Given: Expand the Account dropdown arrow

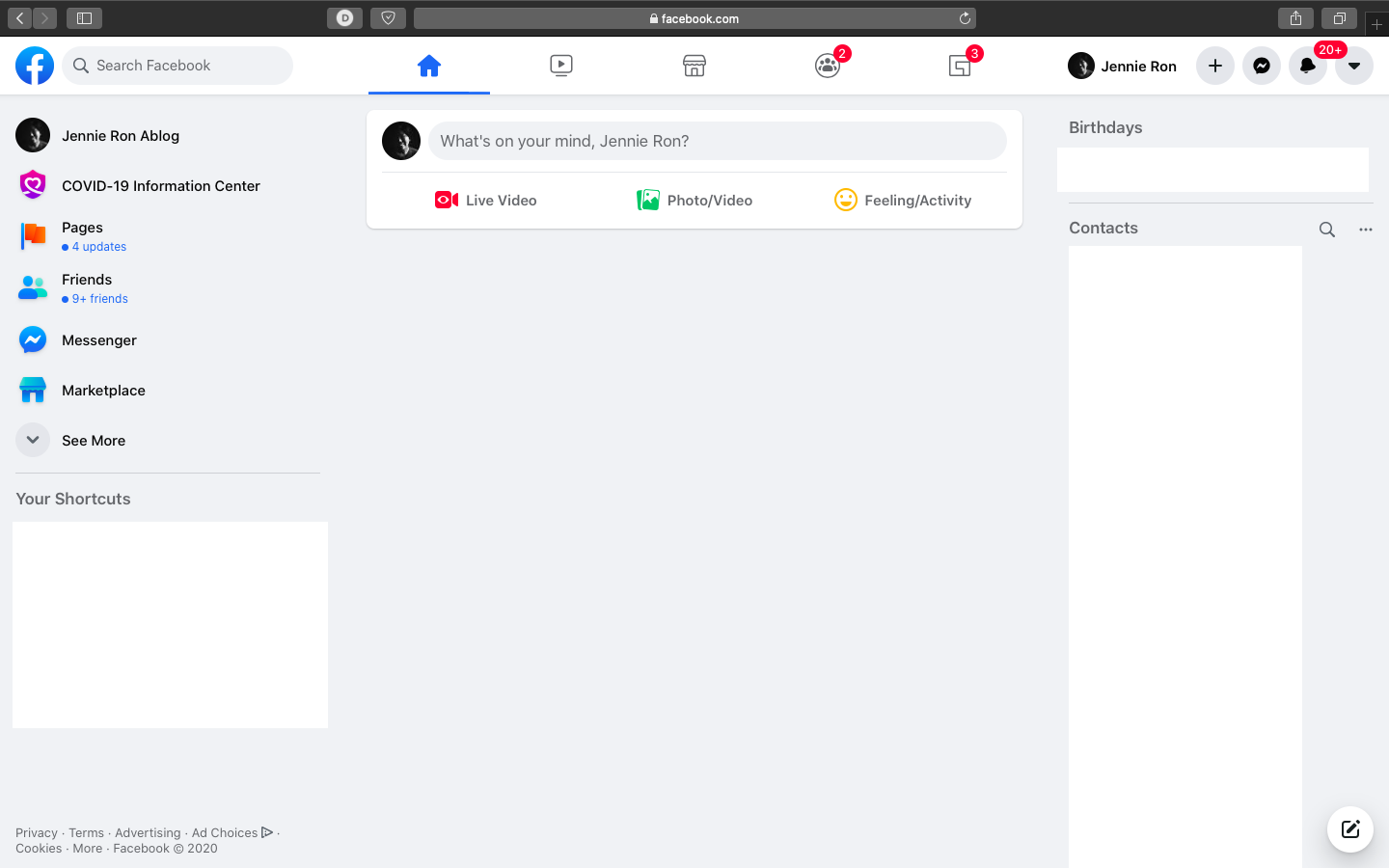Looking at the screenshot, I should tap(1354, 66).
